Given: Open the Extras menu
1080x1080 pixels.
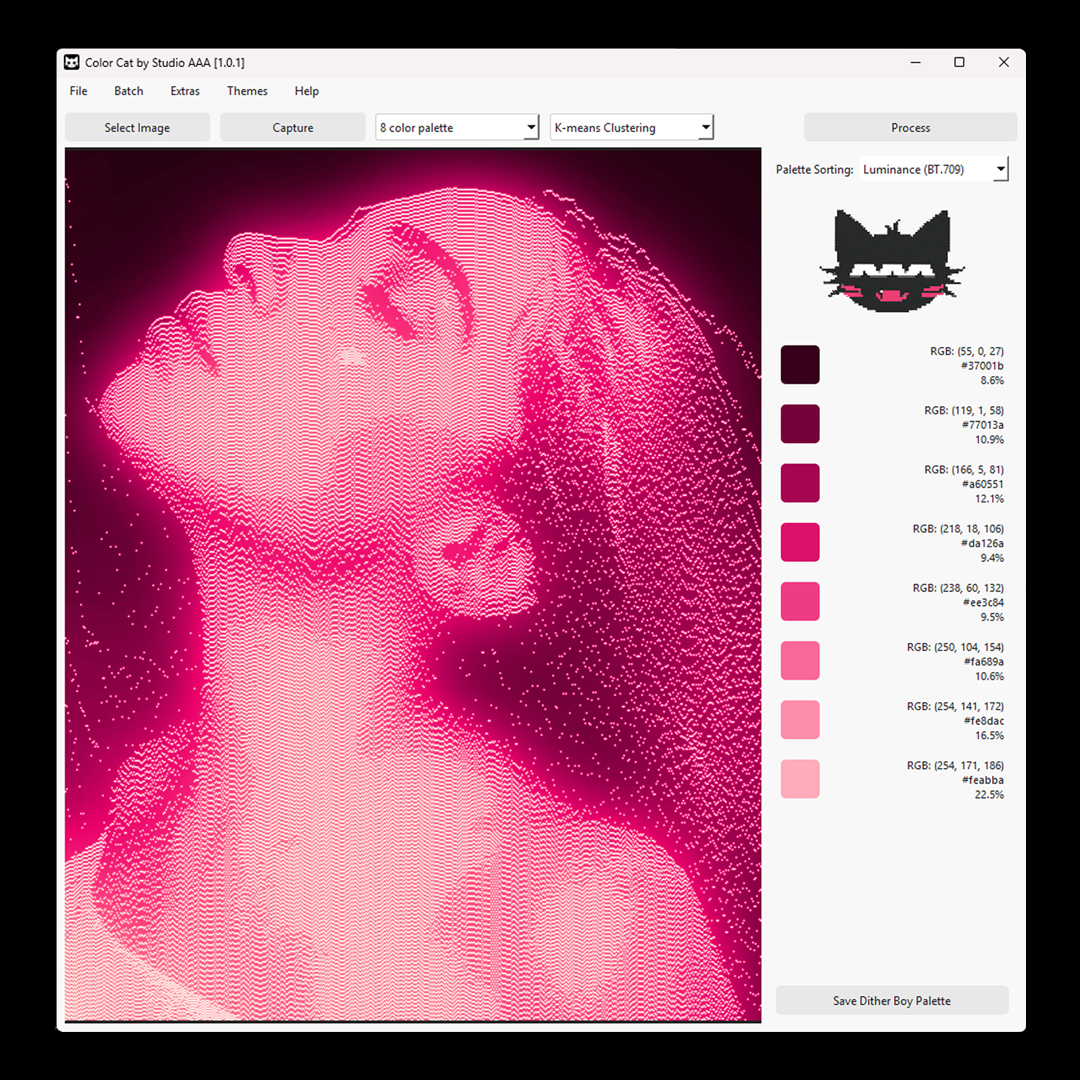Looking at the screenshot, I should [185, 91].
